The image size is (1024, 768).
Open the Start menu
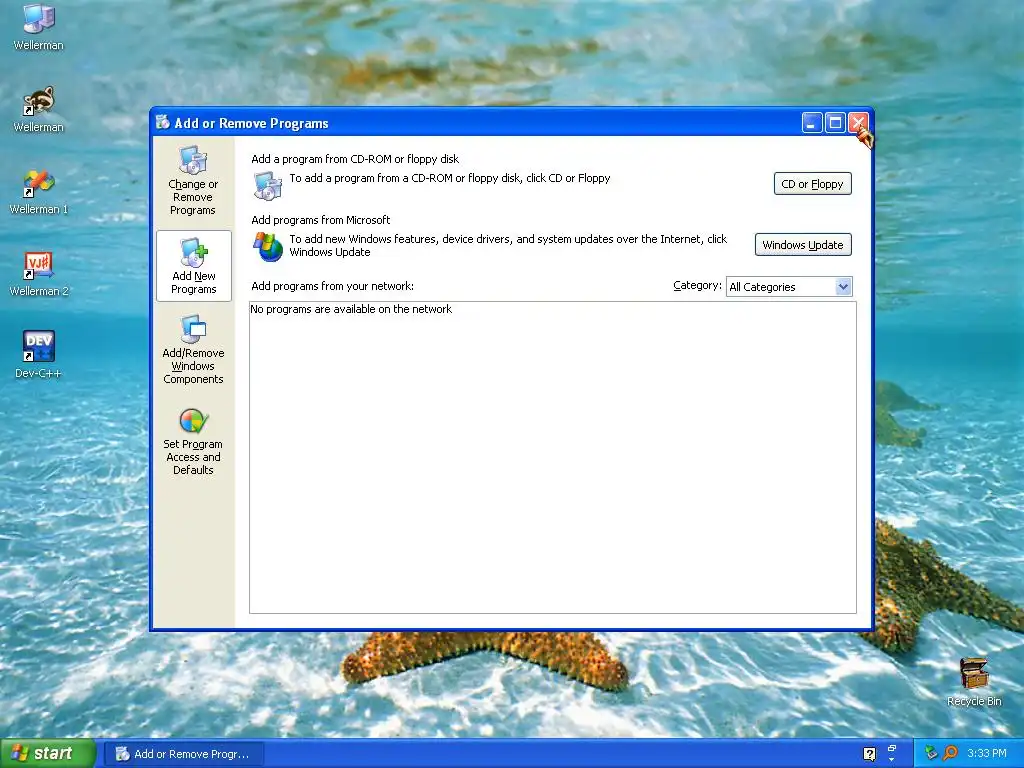click(x=47, y=754)
